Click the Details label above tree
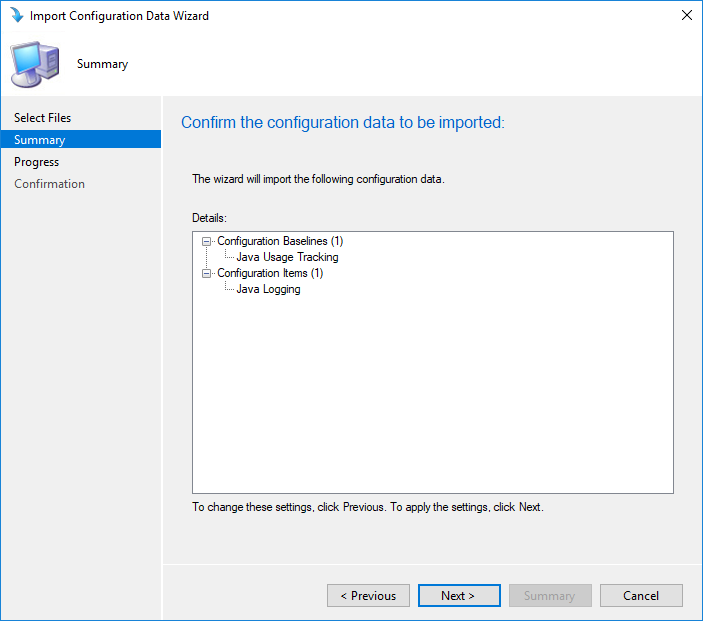The image size is (703, 621). tap(209, 218)
